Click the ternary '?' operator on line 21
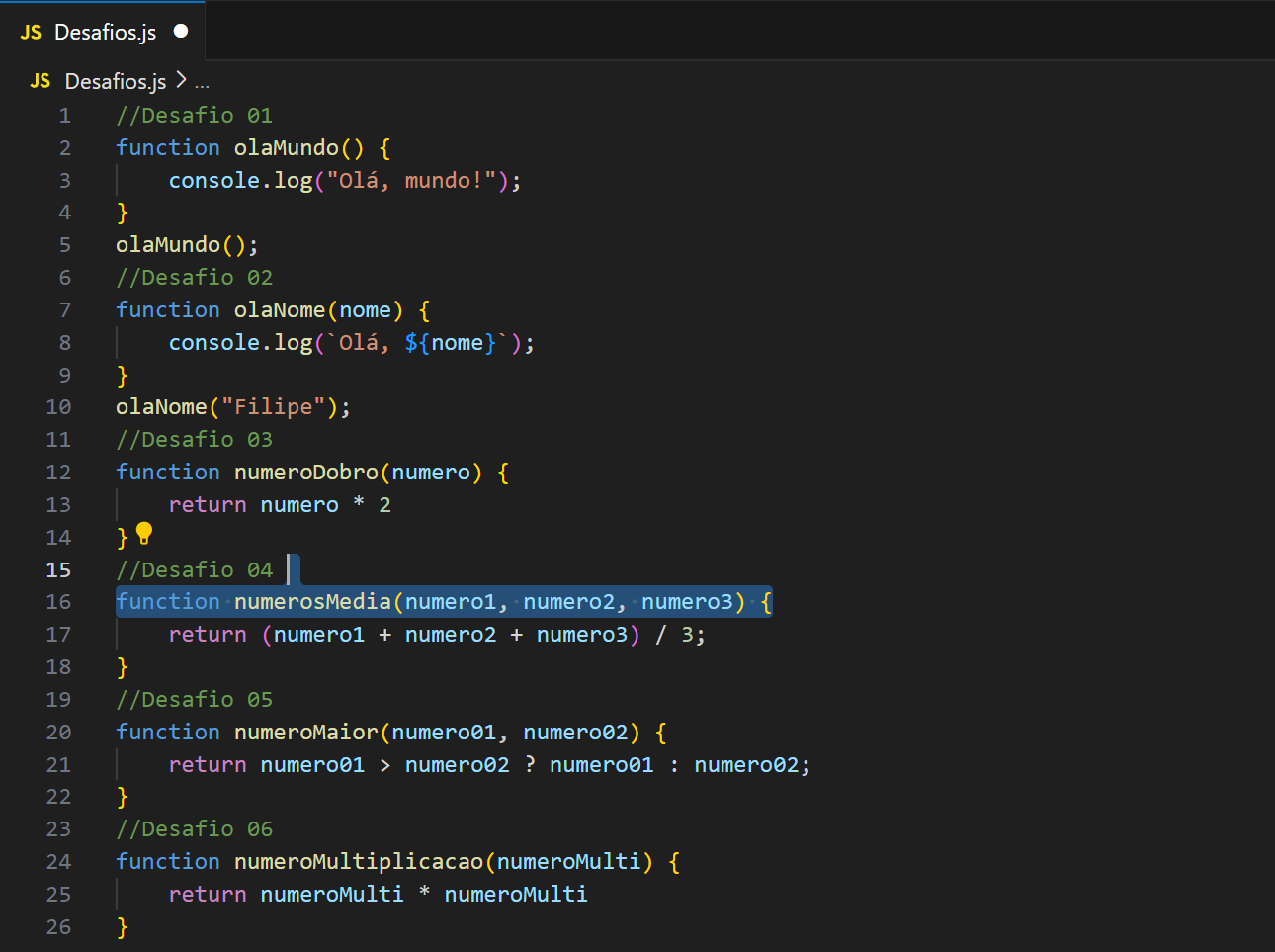Screen dimensions: 1275x952 point(530,765)
